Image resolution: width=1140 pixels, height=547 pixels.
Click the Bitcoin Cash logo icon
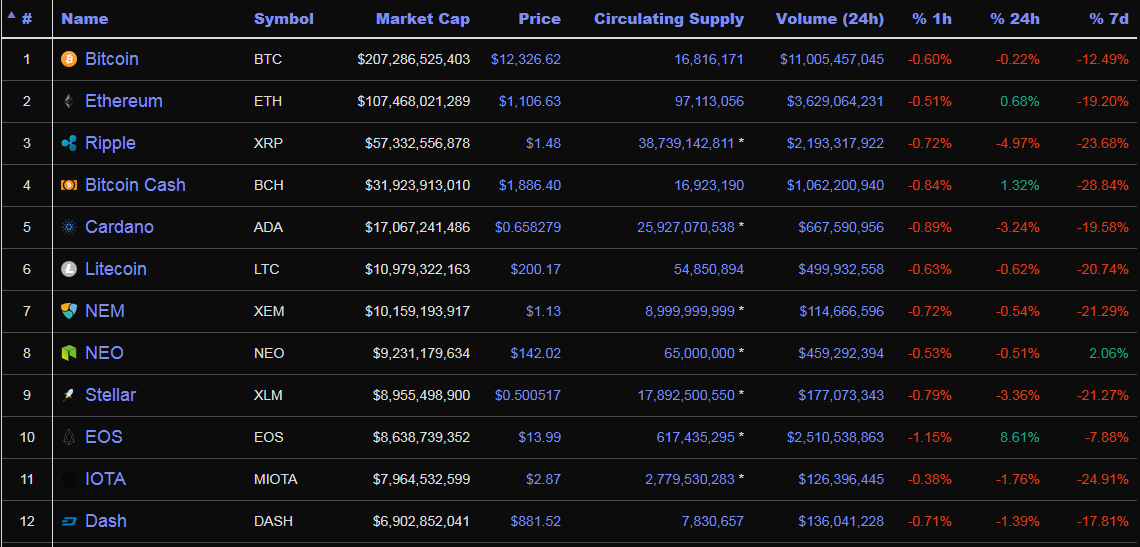[x=69, y=185]
